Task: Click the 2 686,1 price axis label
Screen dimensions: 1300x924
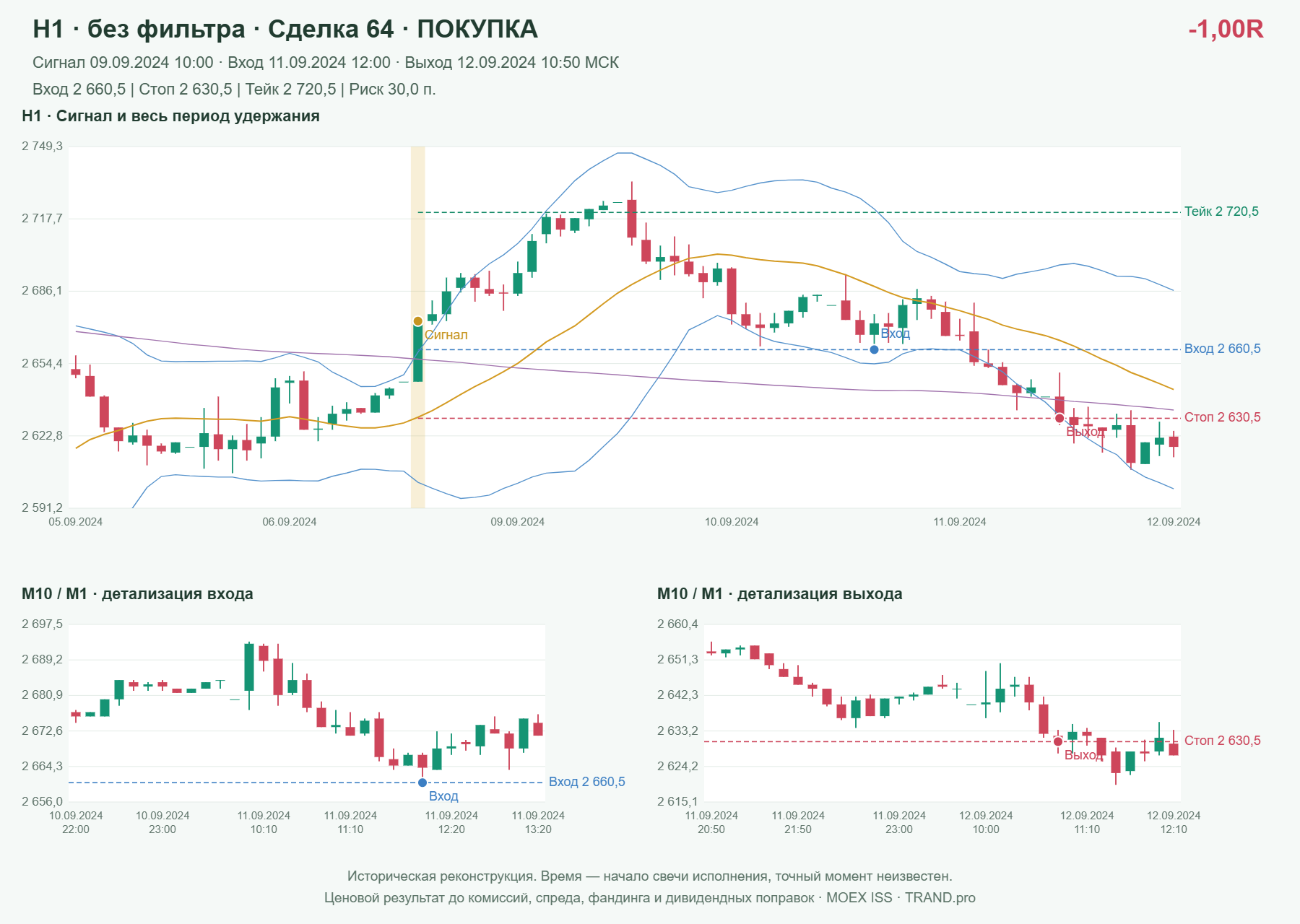Action: [42, 291]
